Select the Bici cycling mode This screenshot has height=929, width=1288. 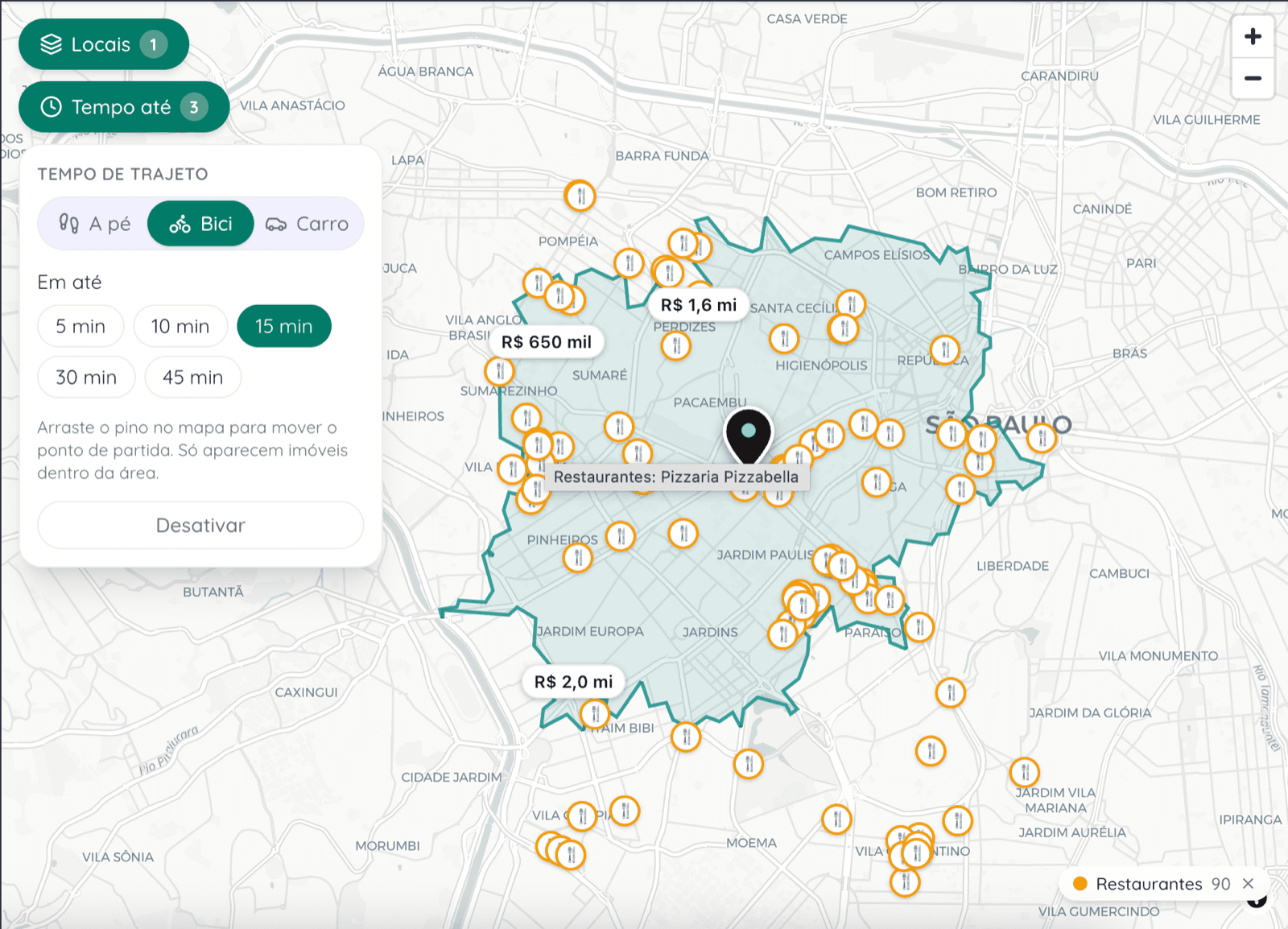tap(200, 224)
